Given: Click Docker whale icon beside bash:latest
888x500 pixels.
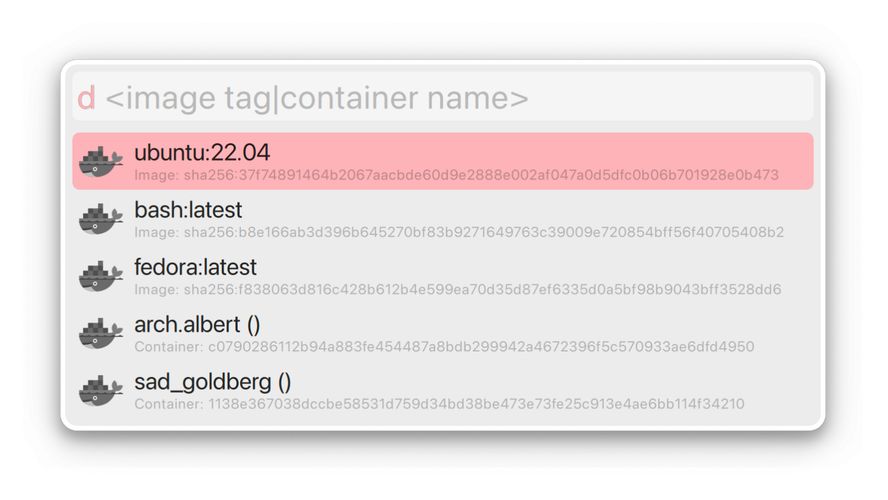Looking at the screenshot, I should 101,219.
